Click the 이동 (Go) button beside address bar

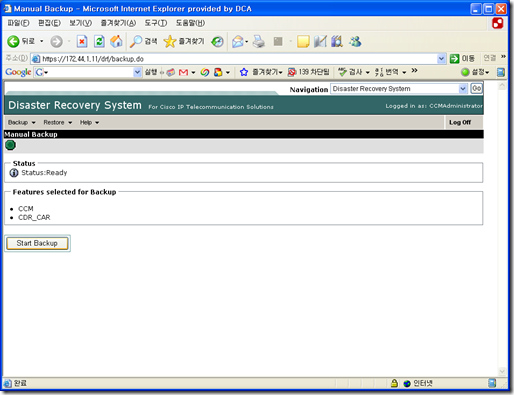[462, 59]
